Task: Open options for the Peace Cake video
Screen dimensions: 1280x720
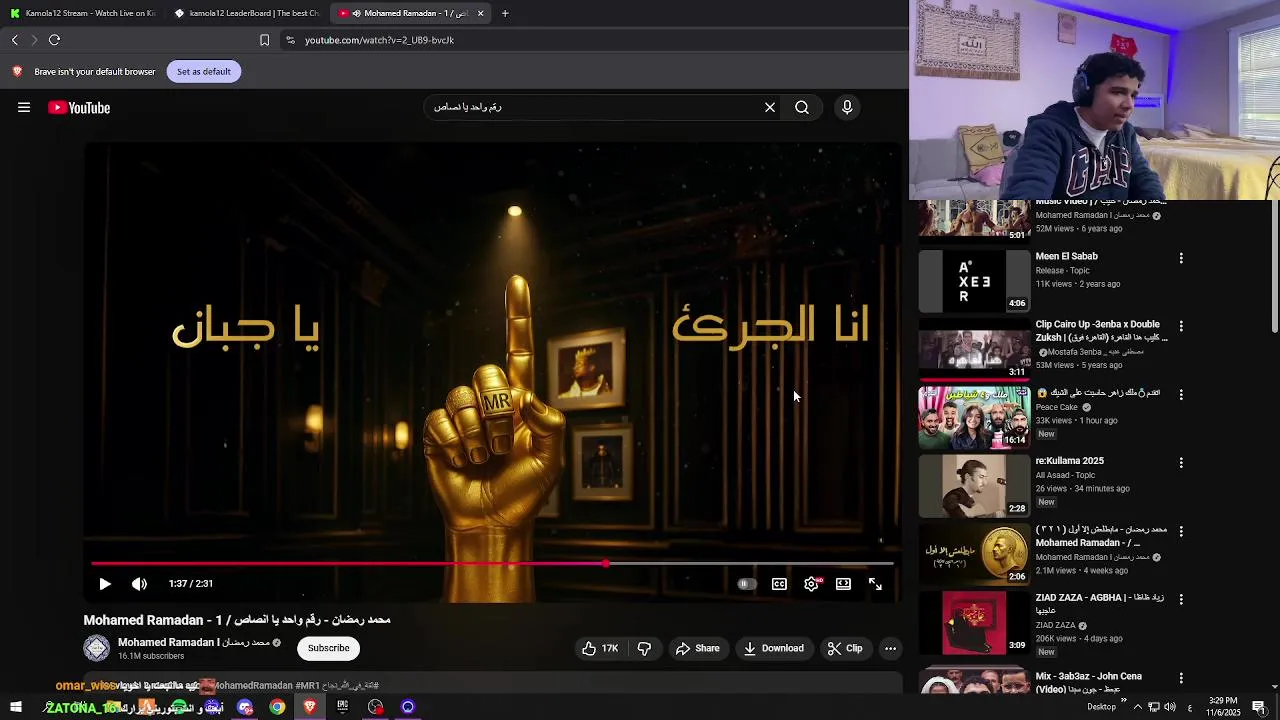Action: point(1181,394)
